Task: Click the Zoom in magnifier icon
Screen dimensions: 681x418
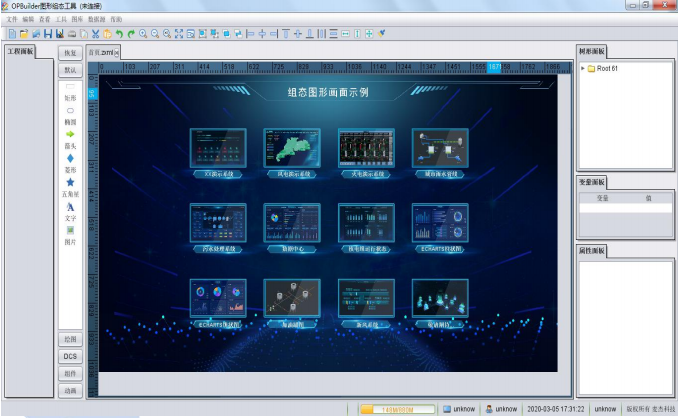Action: click(143, 34)
